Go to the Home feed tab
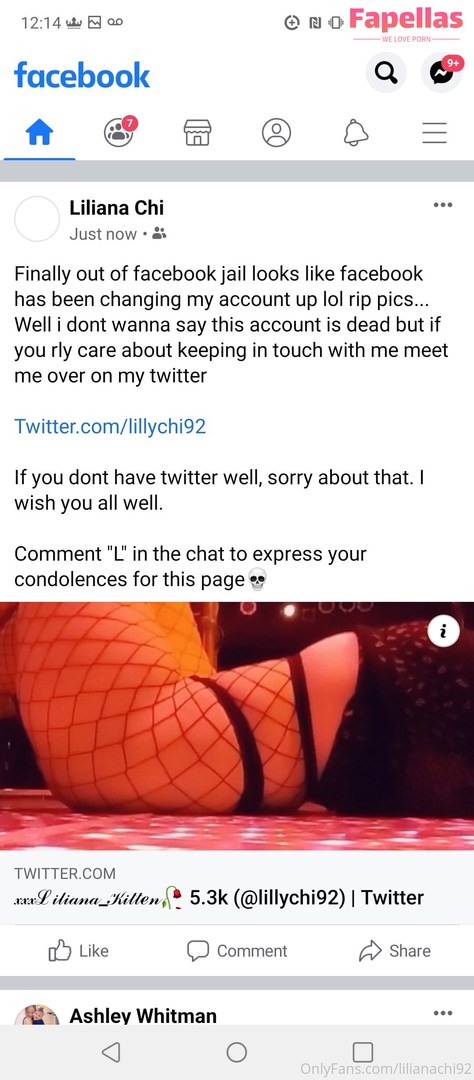The width and height of the screenshot is (474, 1080). pos(39,132)
